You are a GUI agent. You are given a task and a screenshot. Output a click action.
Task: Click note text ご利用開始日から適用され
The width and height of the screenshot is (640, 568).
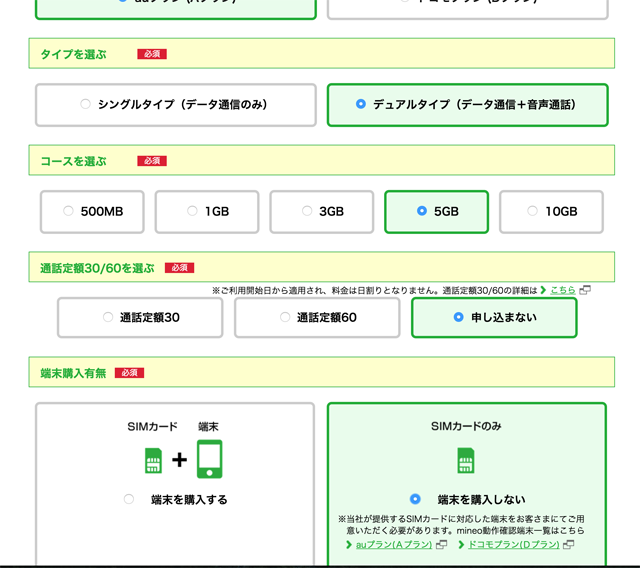374,291
